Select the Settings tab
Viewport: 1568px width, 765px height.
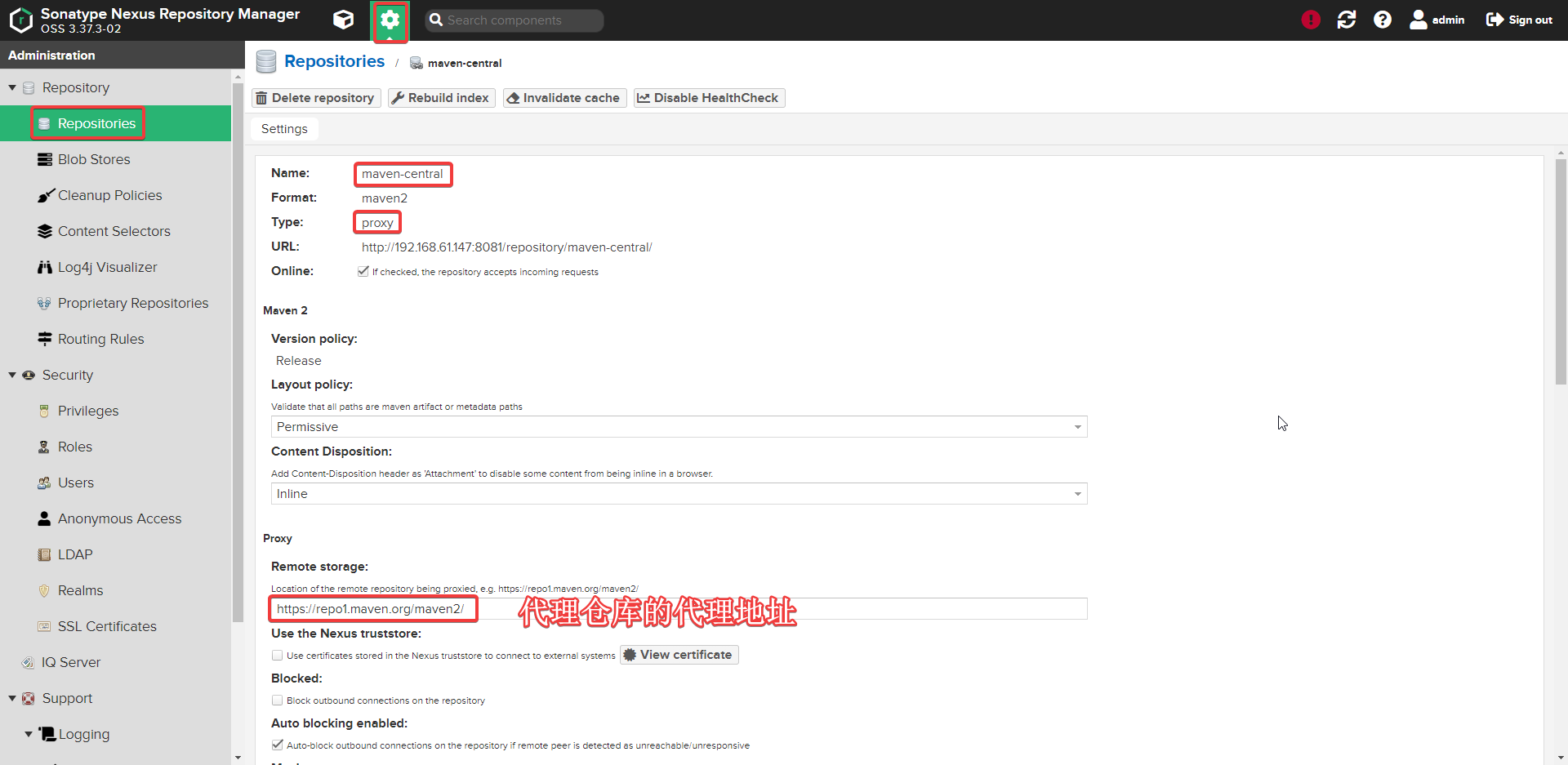[284, 129]
